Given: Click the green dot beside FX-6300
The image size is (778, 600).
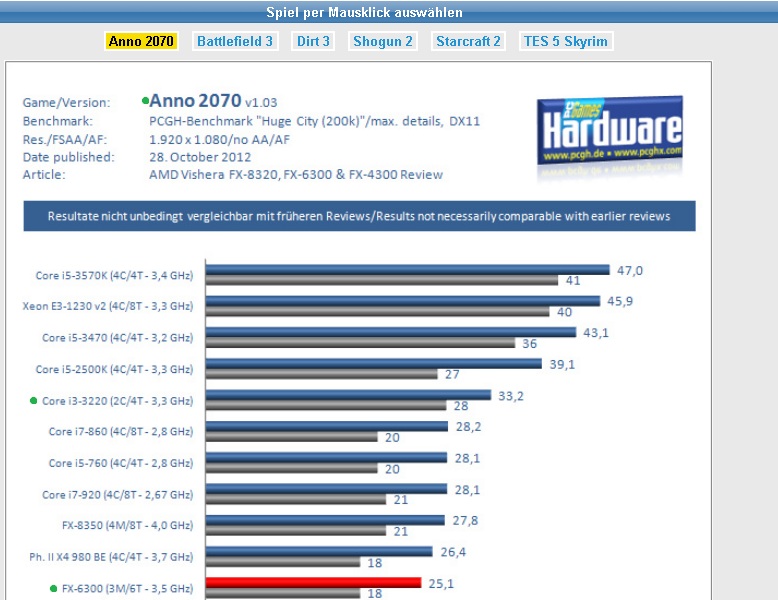Looking at the screenshot, I should [54, 589].
